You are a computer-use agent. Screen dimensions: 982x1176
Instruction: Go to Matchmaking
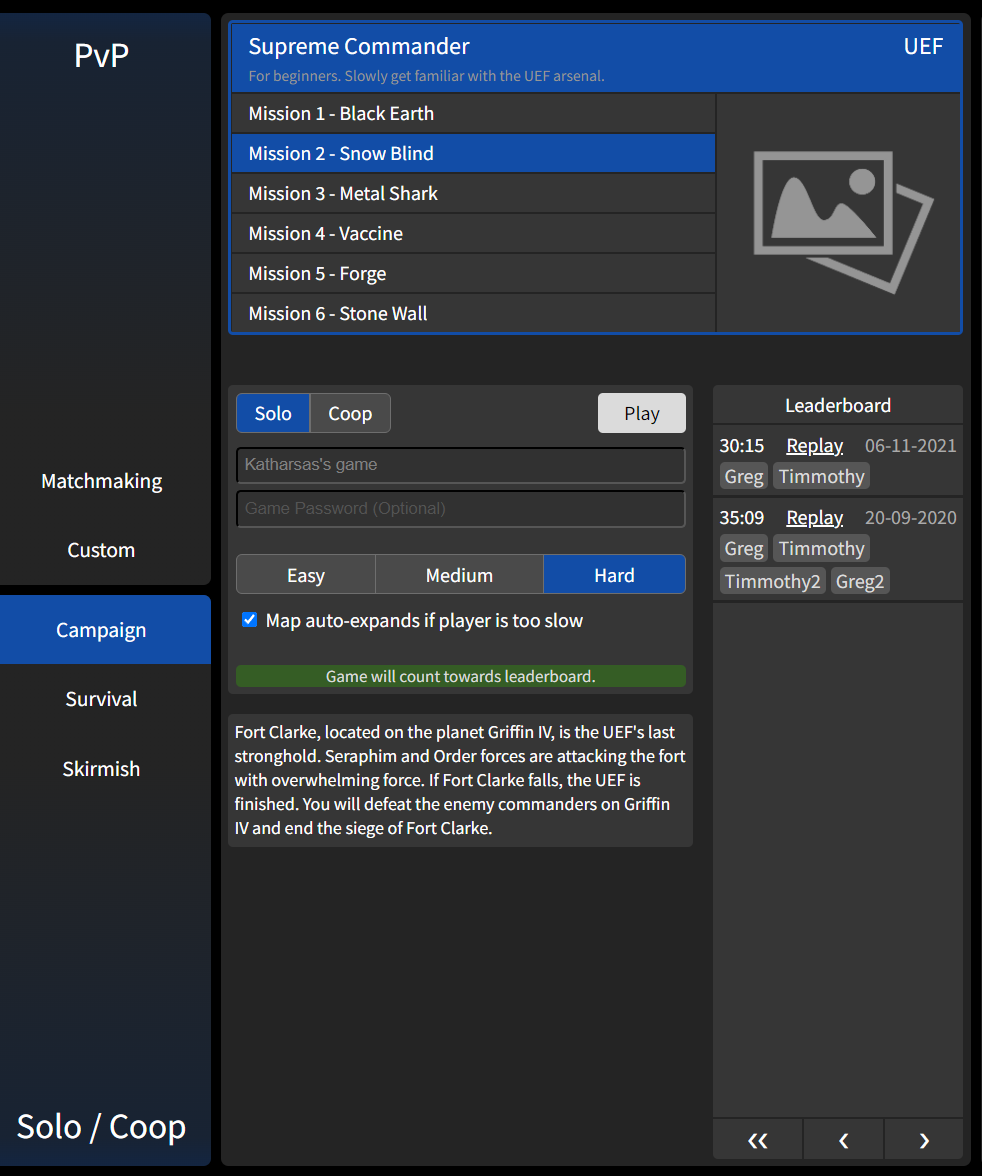pyautogui.click(x=101, y=481)
